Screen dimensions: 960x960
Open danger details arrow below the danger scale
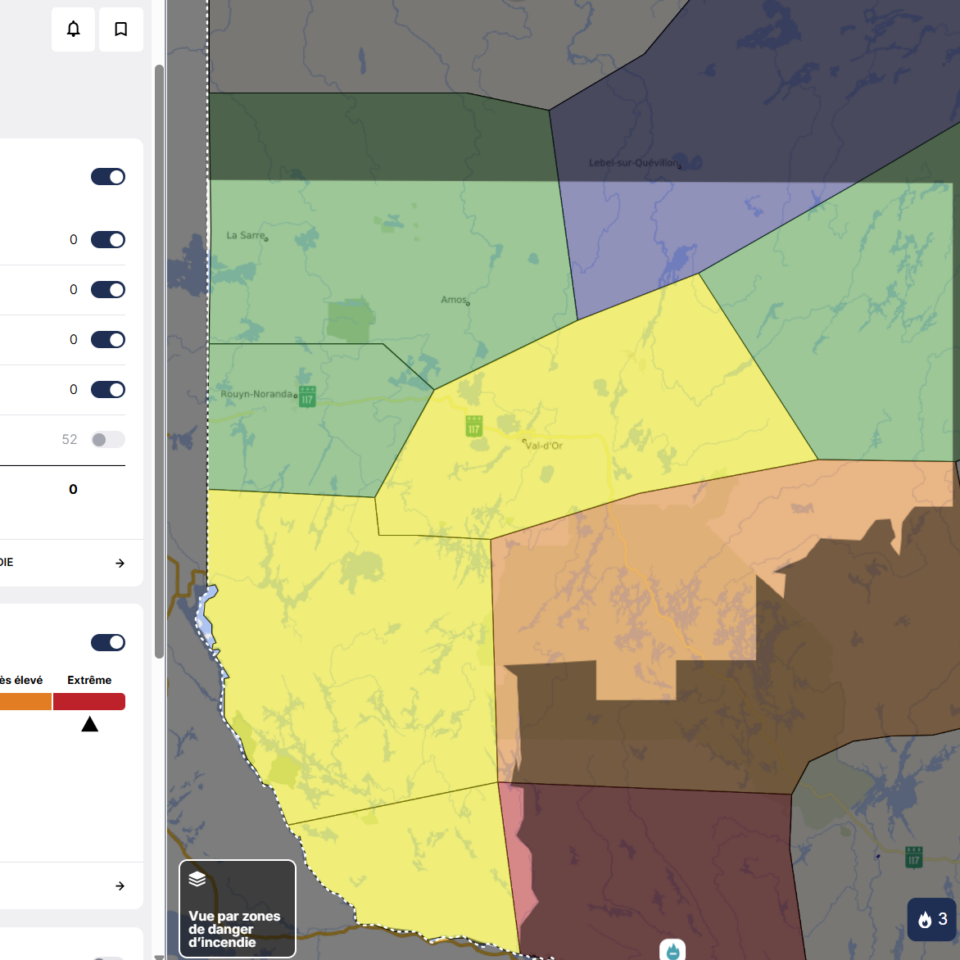pyautogui.click(x=120, y=886)
